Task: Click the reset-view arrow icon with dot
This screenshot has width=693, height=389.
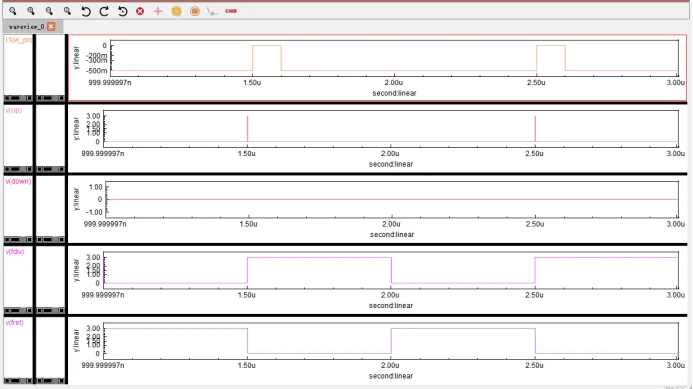Action: coord(122,11)
